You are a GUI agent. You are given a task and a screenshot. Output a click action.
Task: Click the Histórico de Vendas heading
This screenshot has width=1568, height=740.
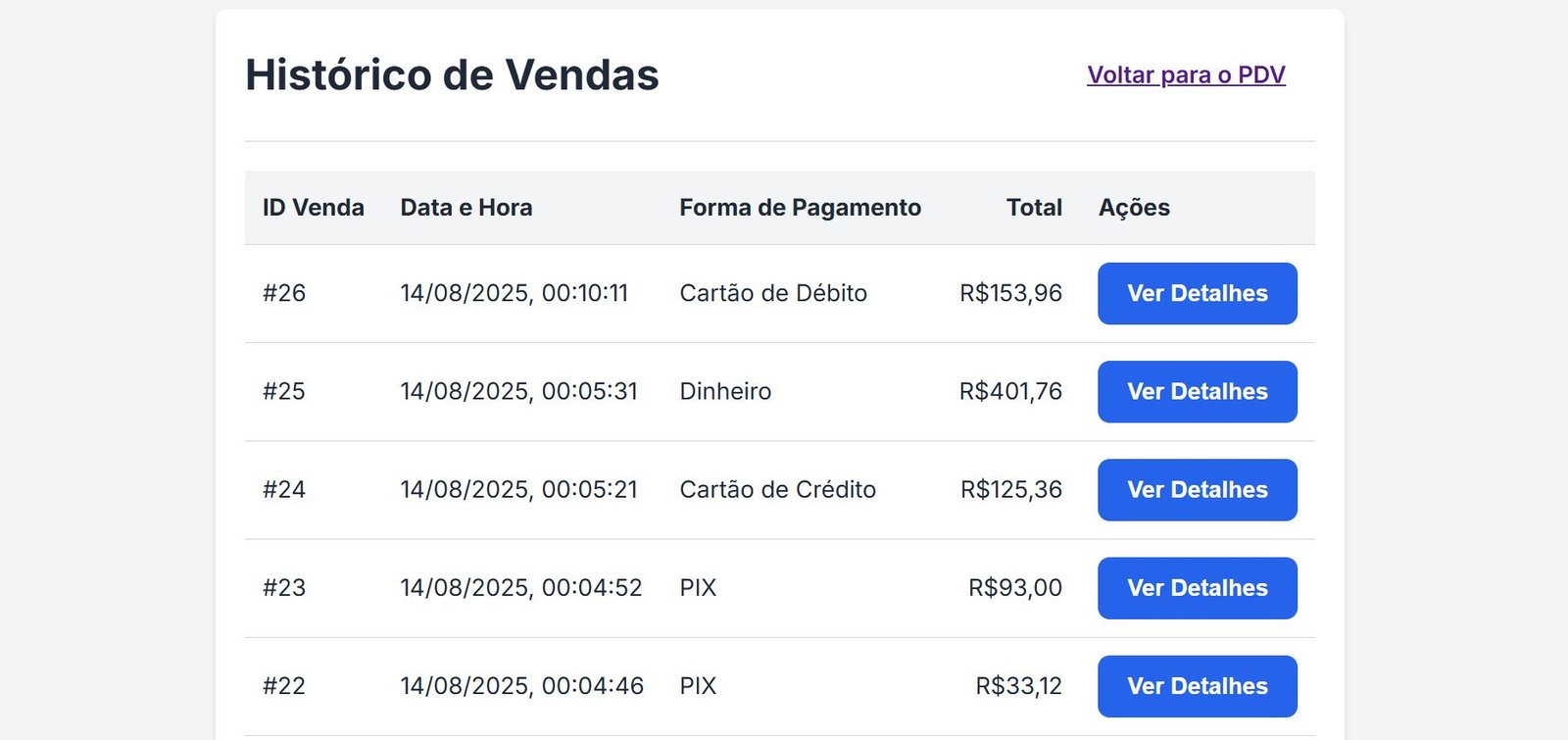[x=452, y=75]
